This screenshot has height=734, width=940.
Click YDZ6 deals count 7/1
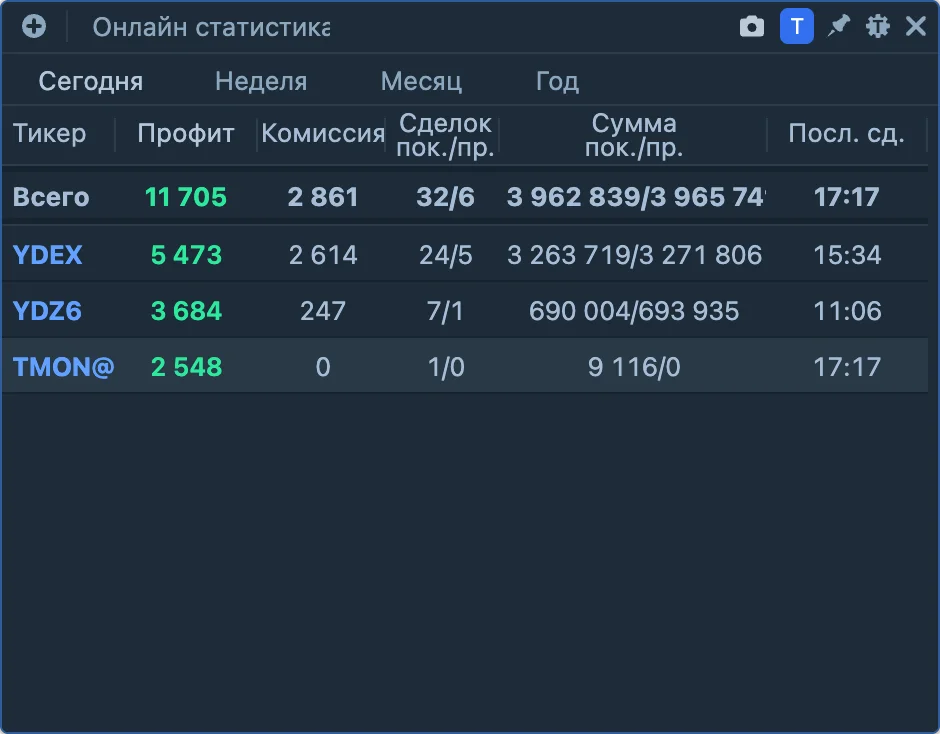tap(445, 311)
